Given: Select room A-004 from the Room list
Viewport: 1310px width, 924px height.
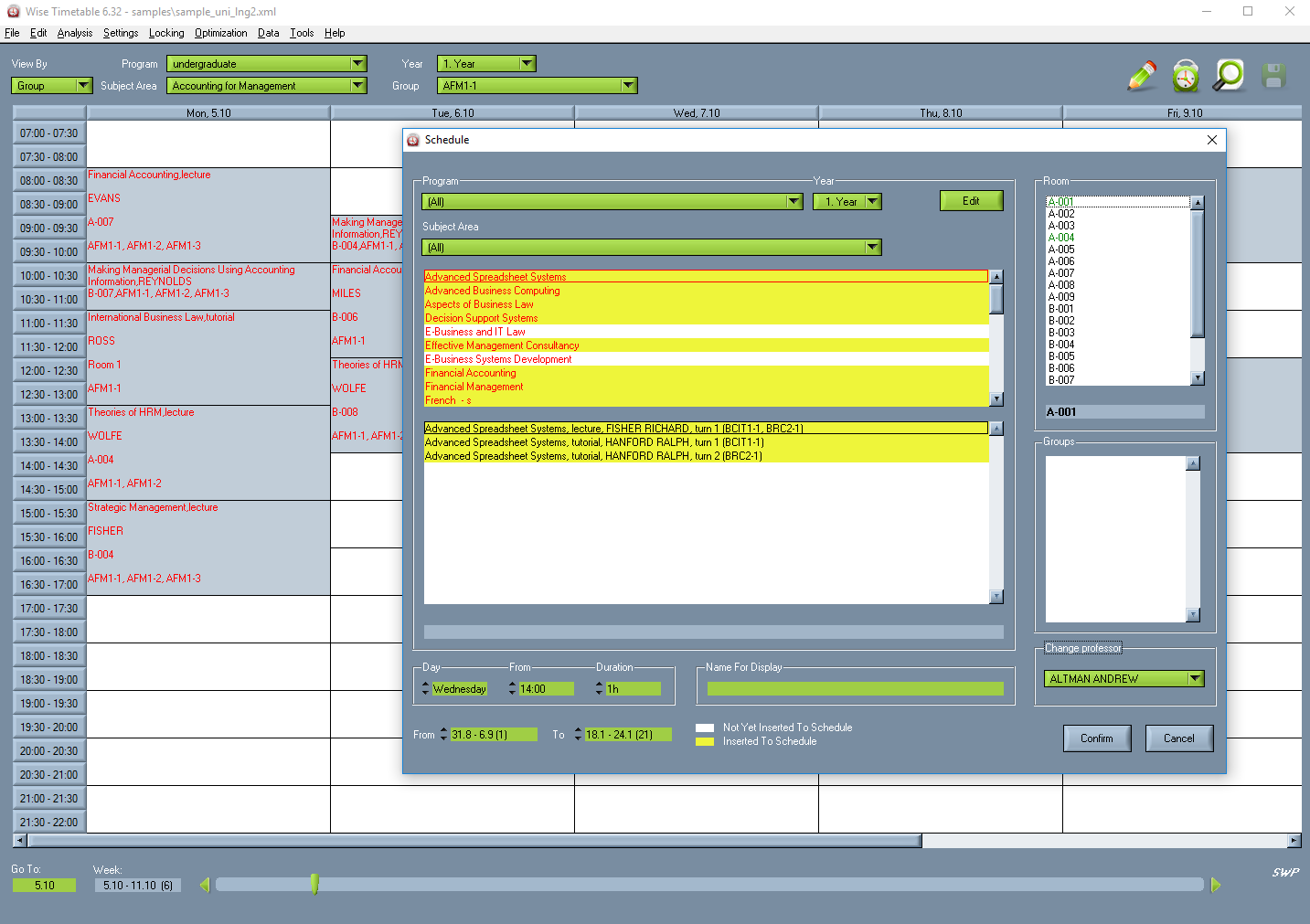Looking at the screenshot, I should point(1060,237).
